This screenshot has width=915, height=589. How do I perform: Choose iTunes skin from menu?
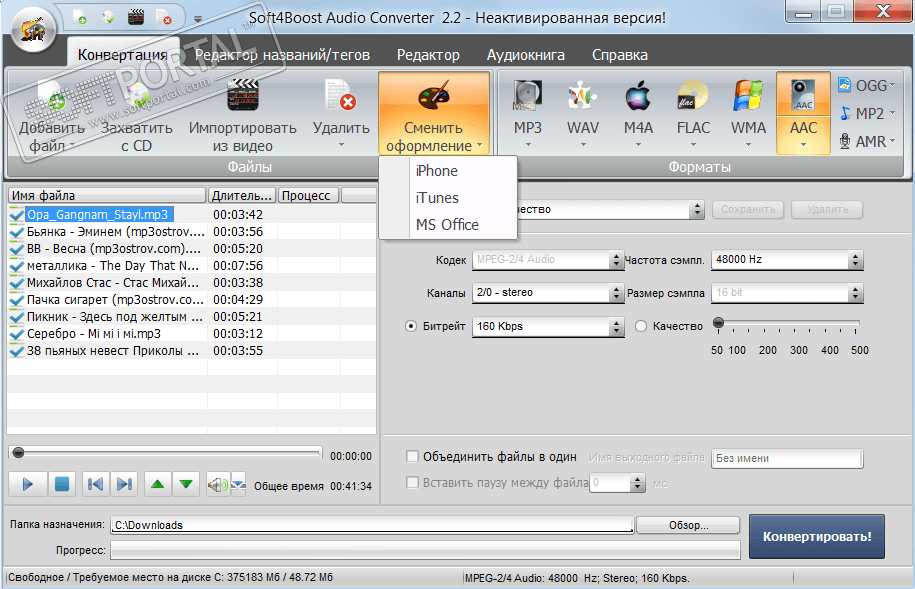448,198
